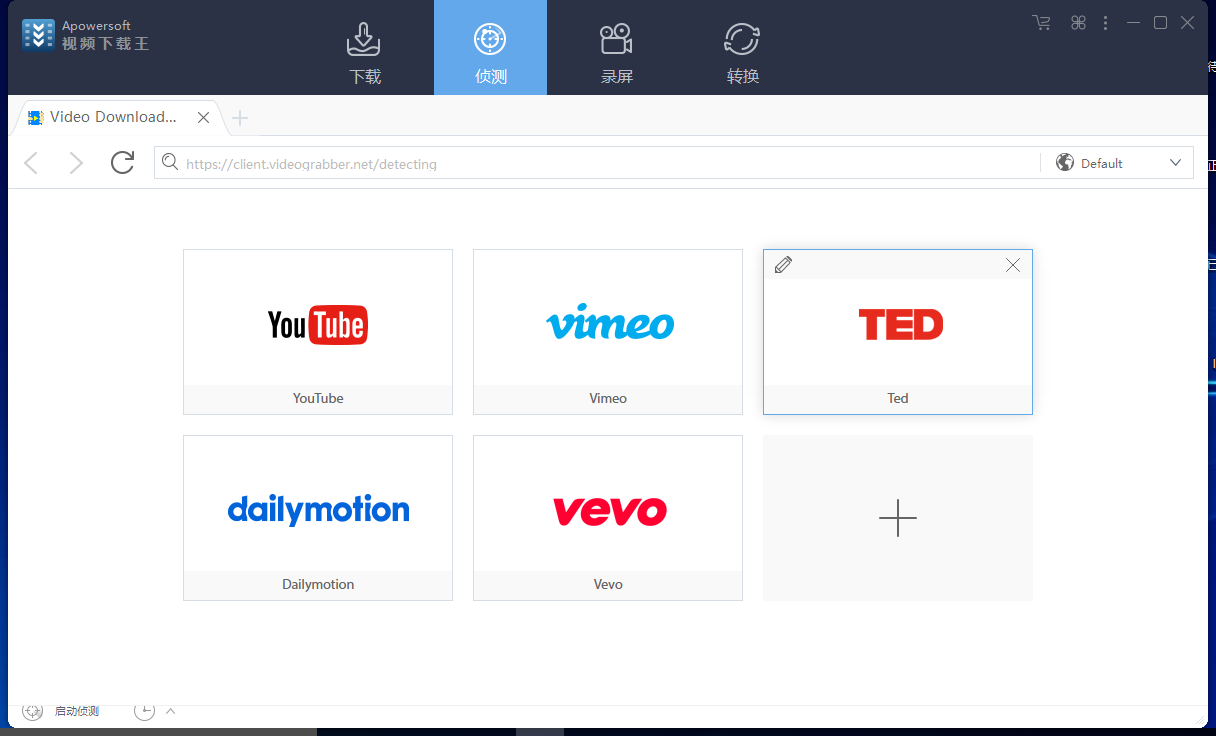Viewport: 1216px width, 736px height.
Task: Maximize the Apowersoft window
Action: pyautogui.click(x=1160, y=23)
